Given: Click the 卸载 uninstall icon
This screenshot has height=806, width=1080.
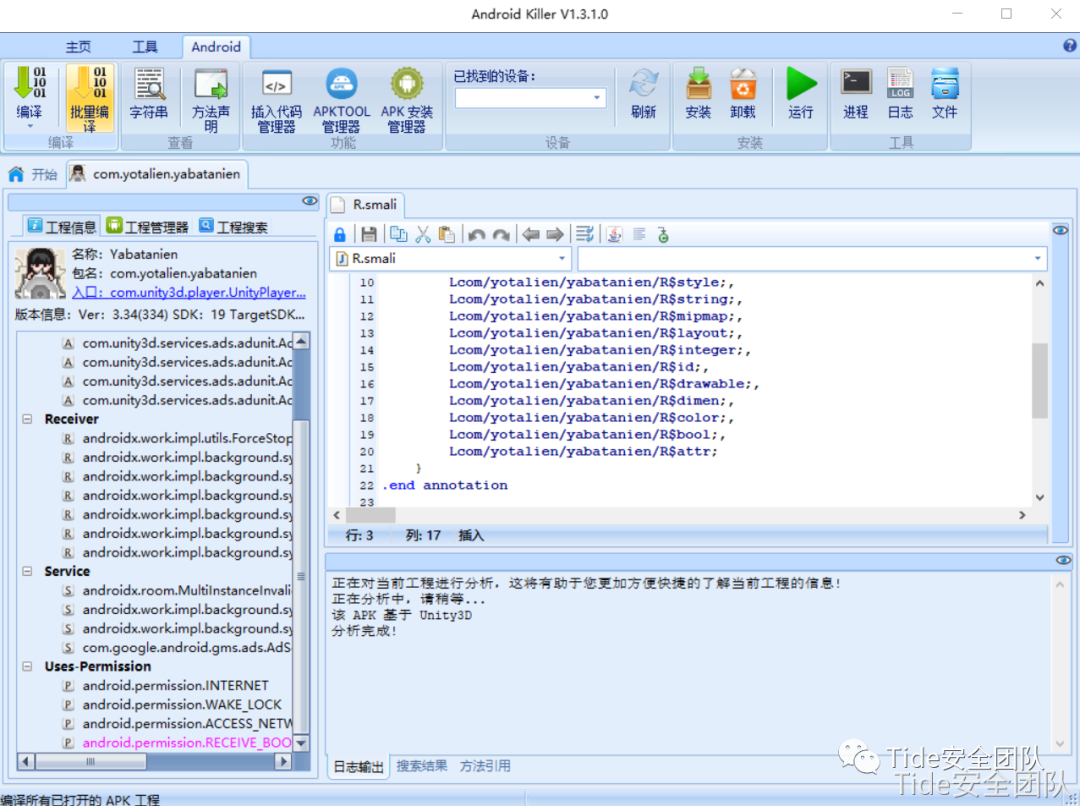Looking at the screenshot, I should pyautogui.click(x=743, y=84).
